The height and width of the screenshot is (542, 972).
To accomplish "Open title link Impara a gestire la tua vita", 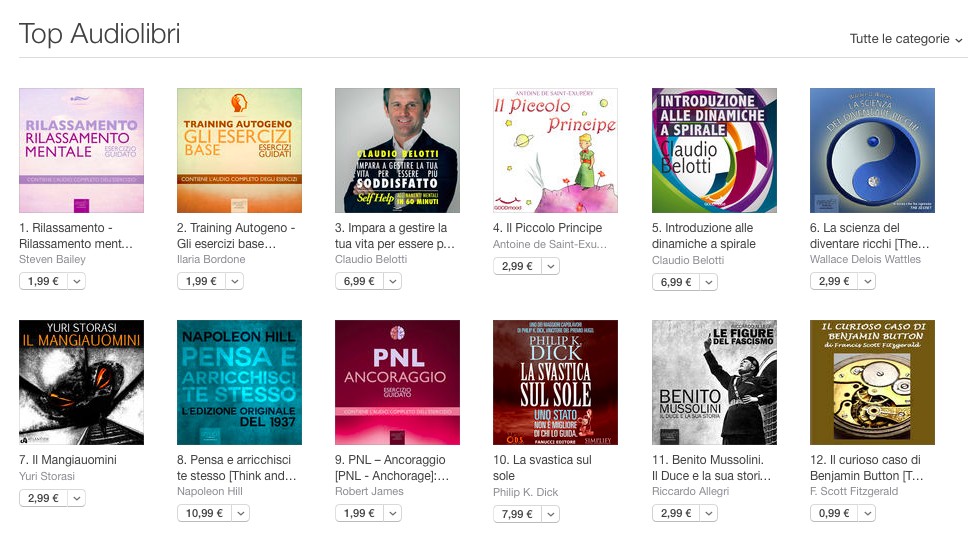I will (x=395, y=236).
